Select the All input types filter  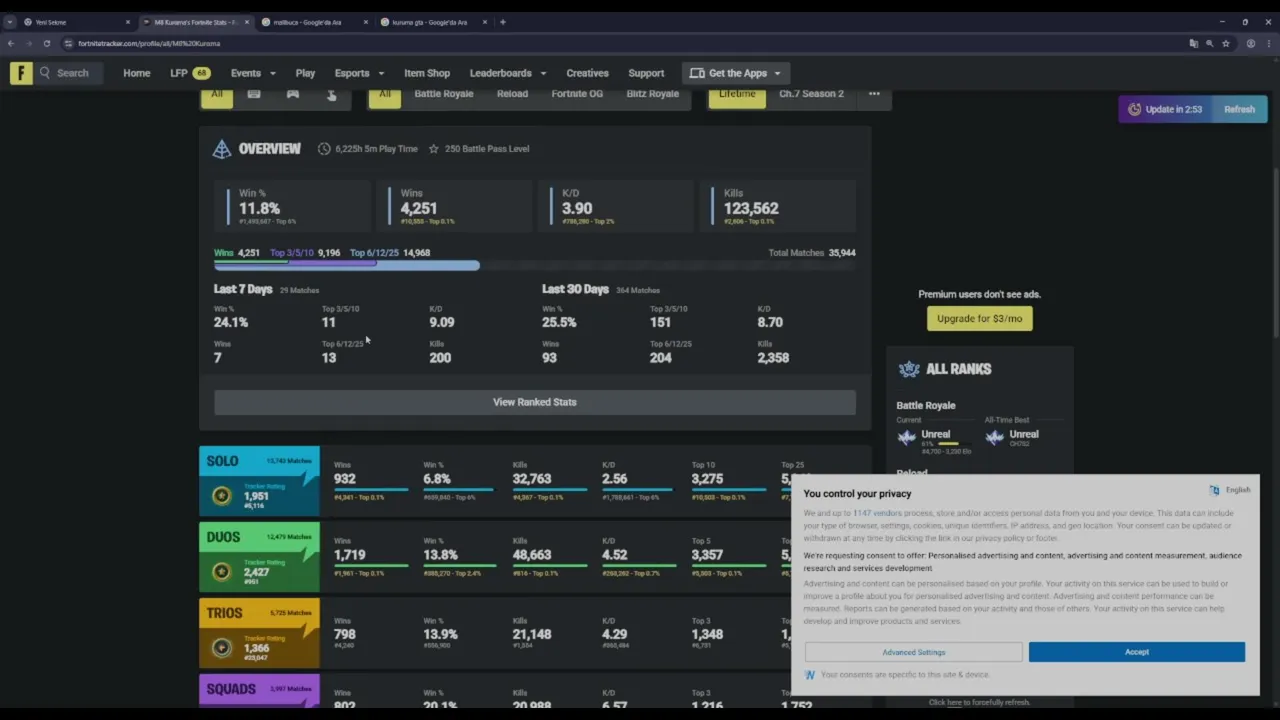[217, 95]
